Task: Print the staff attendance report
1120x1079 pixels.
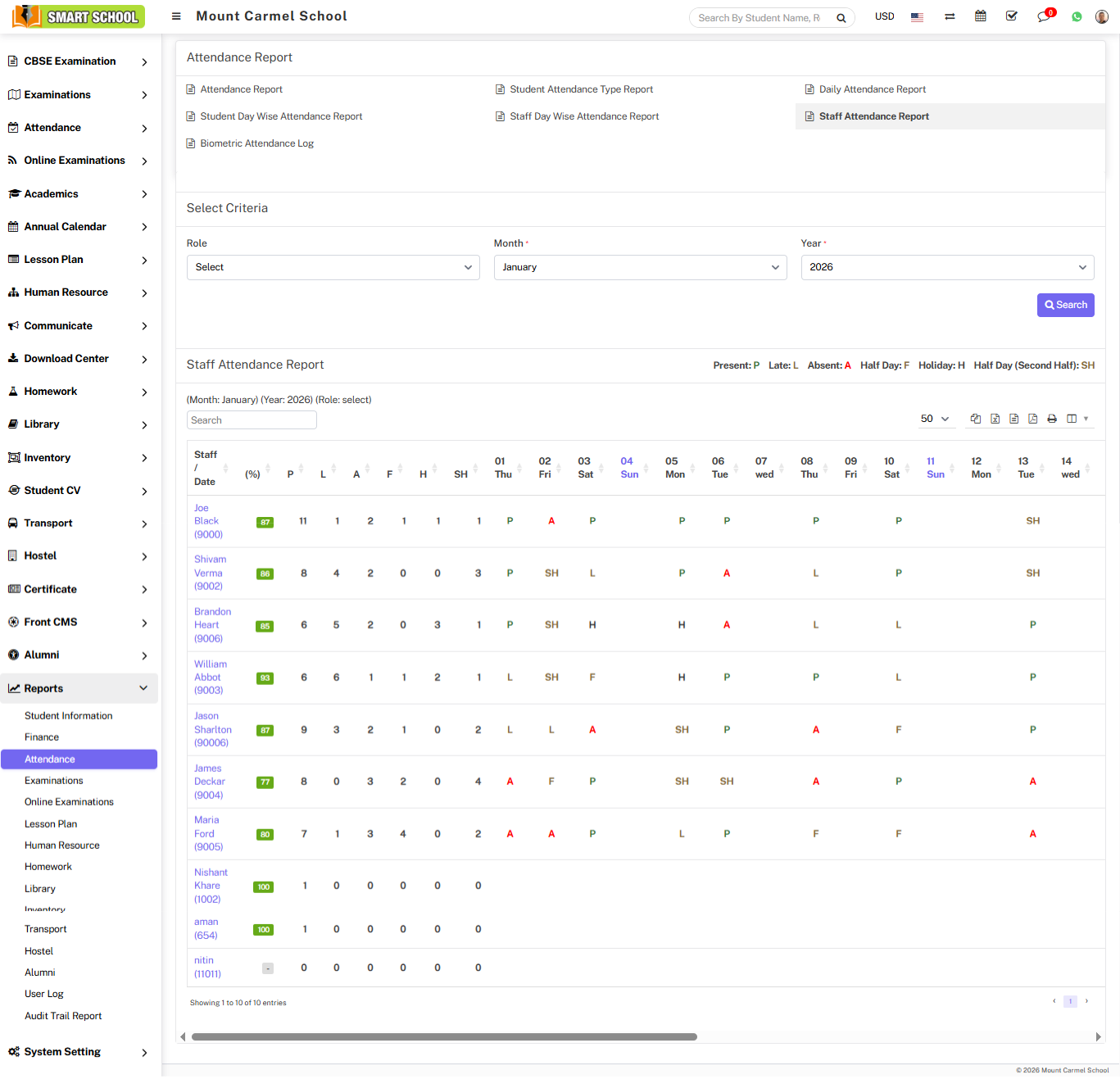Action: (x=1052, y=419)
